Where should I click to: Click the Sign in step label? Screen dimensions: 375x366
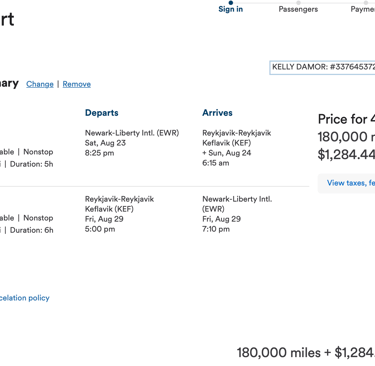[231, 9]
